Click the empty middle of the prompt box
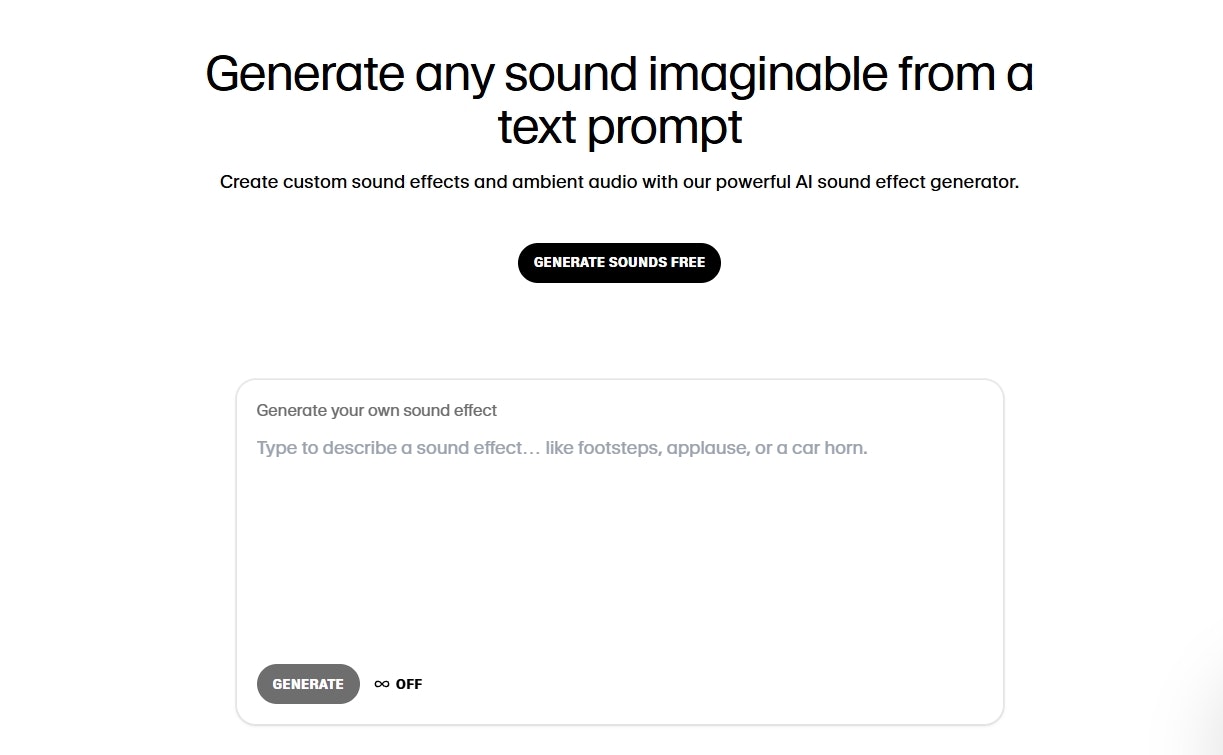 point(619,560)
